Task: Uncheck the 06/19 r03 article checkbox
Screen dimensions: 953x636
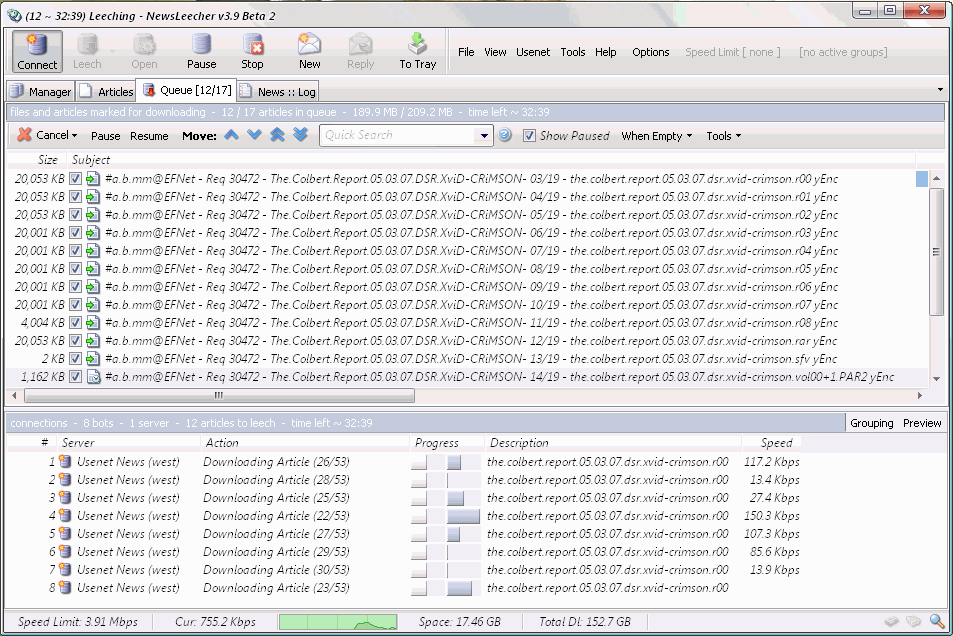Action: (75, 233)
